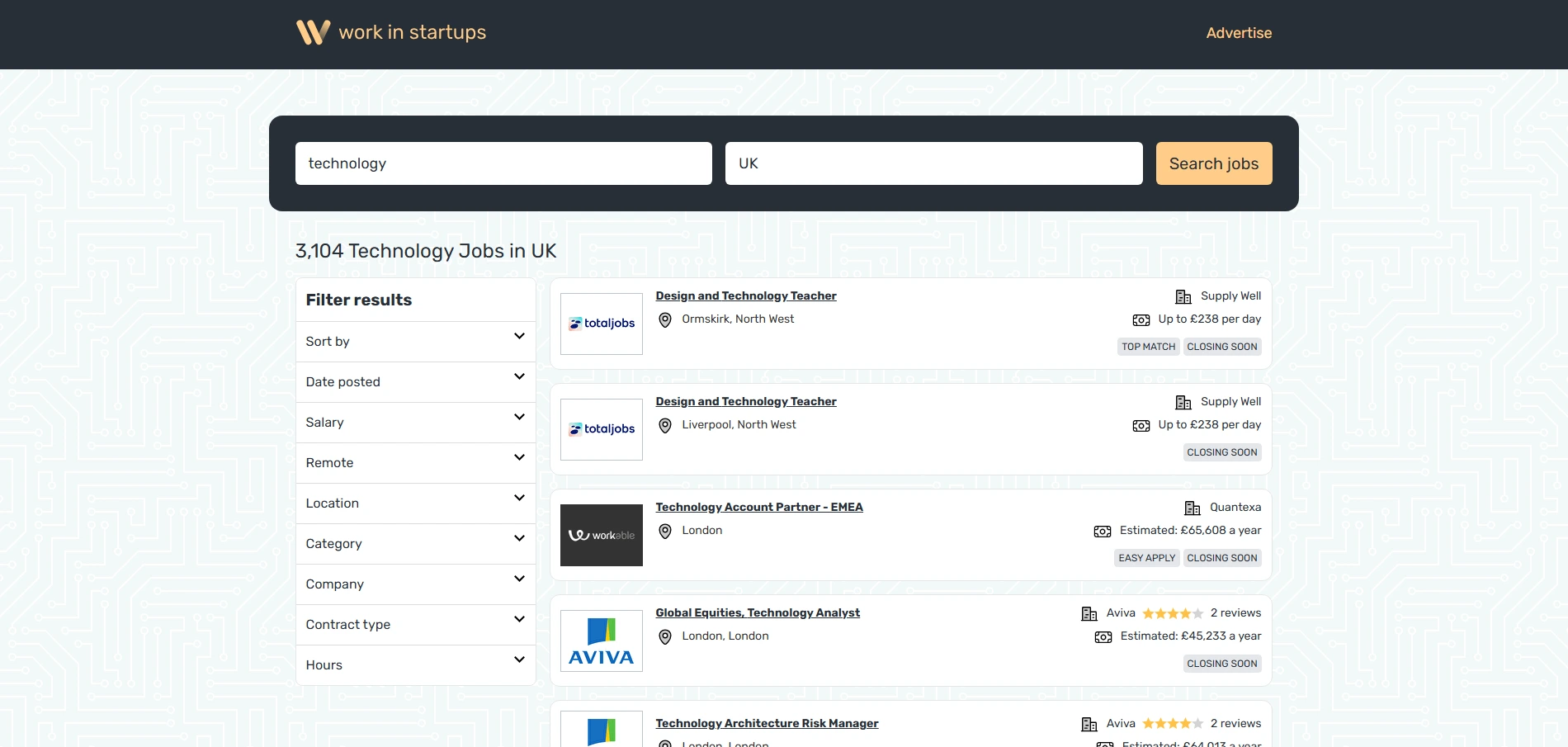This screenshot has height=747, width=1568.
Task: Click salary cash icon in Liverpool teacher job
Action: 1141,425
